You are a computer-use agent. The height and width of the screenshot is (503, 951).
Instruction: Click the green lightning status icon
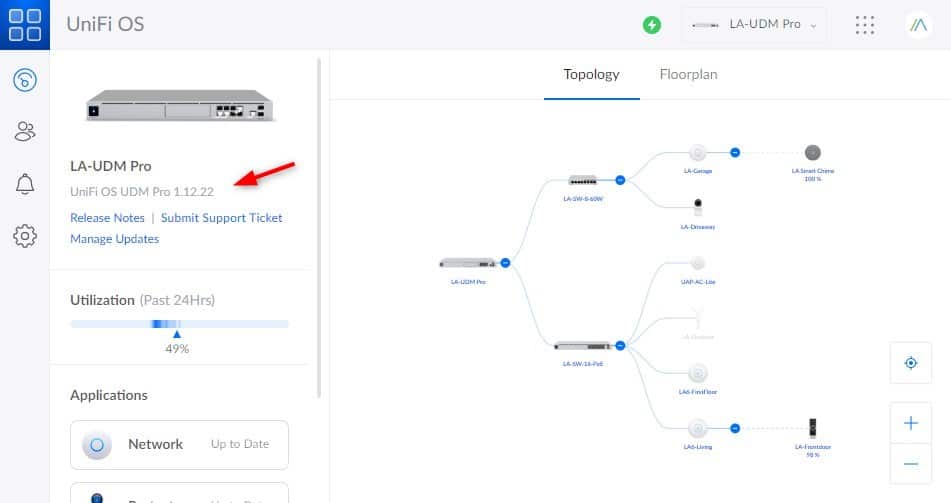pos(652,25)
